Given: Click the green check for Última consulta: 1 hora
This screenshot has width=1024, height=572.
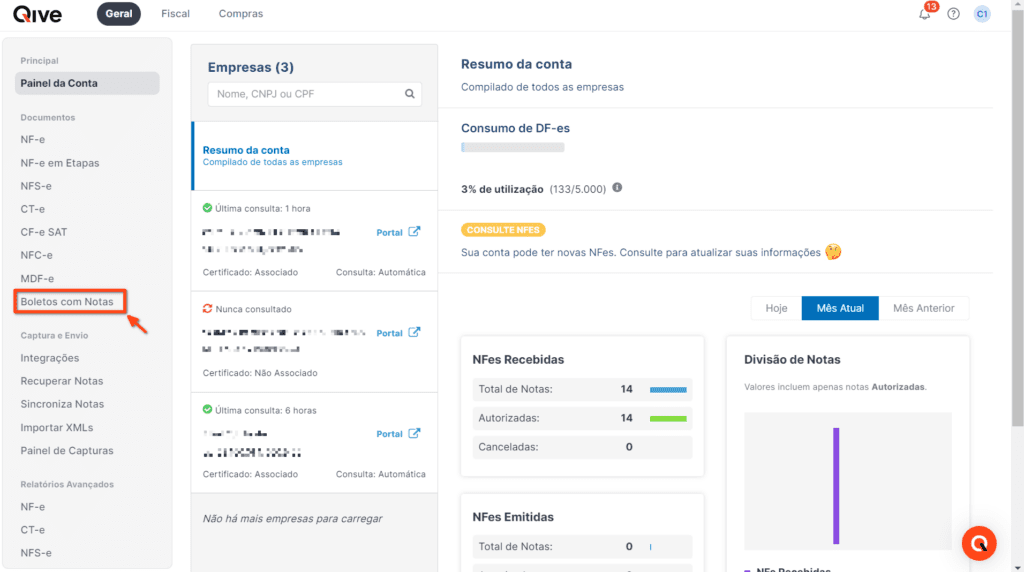Looking at the screenshot, I should click(x=207, y=208).
